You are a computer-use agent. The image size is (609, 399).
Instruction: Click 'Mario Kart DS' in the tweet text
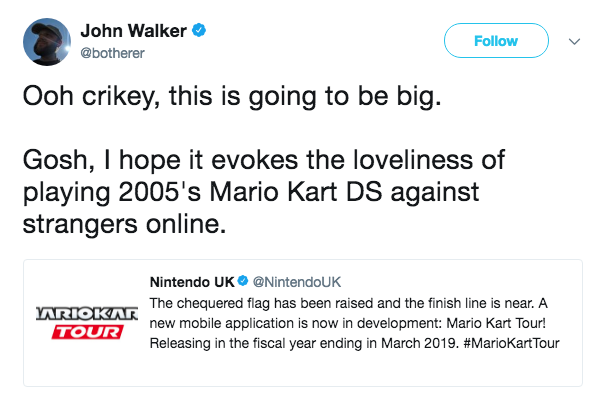[296, 192]
